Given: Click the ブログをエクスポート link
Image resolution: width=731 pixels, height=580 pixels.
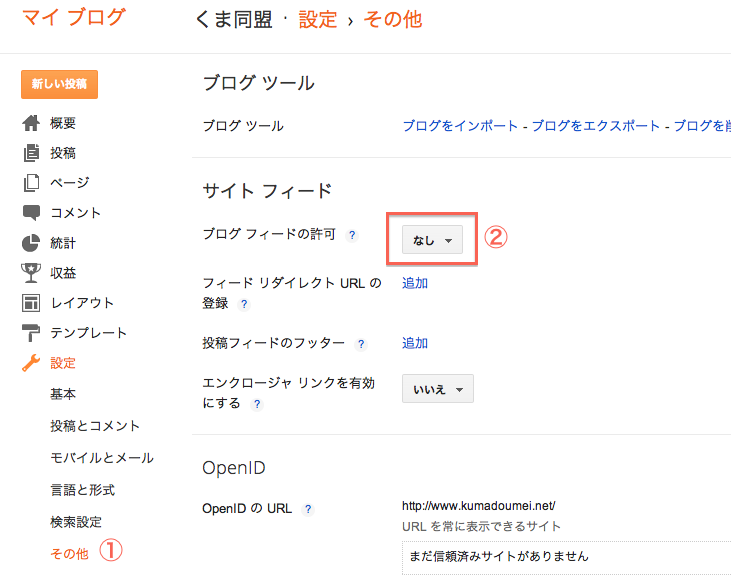Looking at the screenshot, I should pyautogui.click(x=596, y=126).
